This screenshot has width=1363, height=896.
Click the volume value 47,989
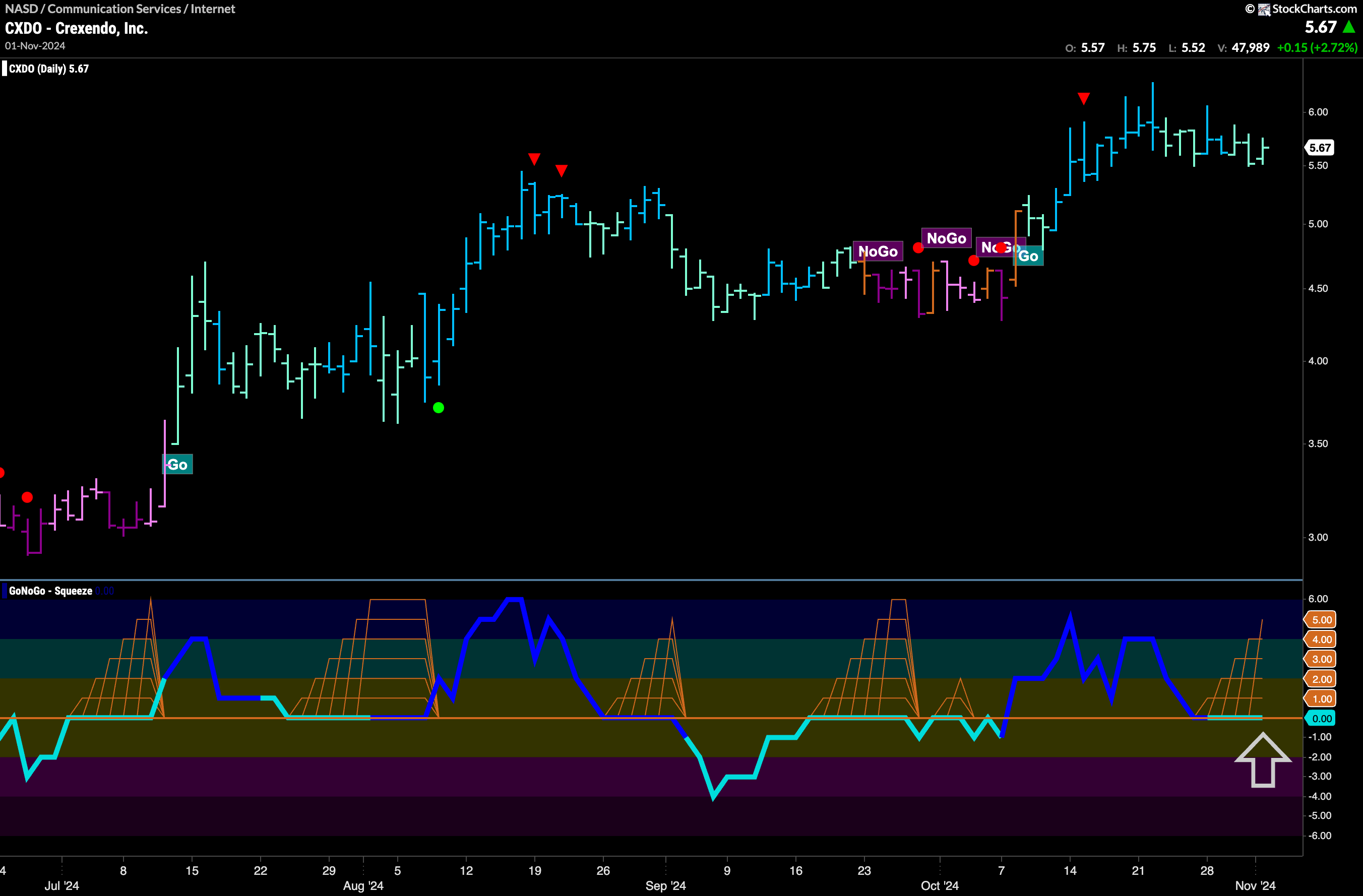[1250, 47]
